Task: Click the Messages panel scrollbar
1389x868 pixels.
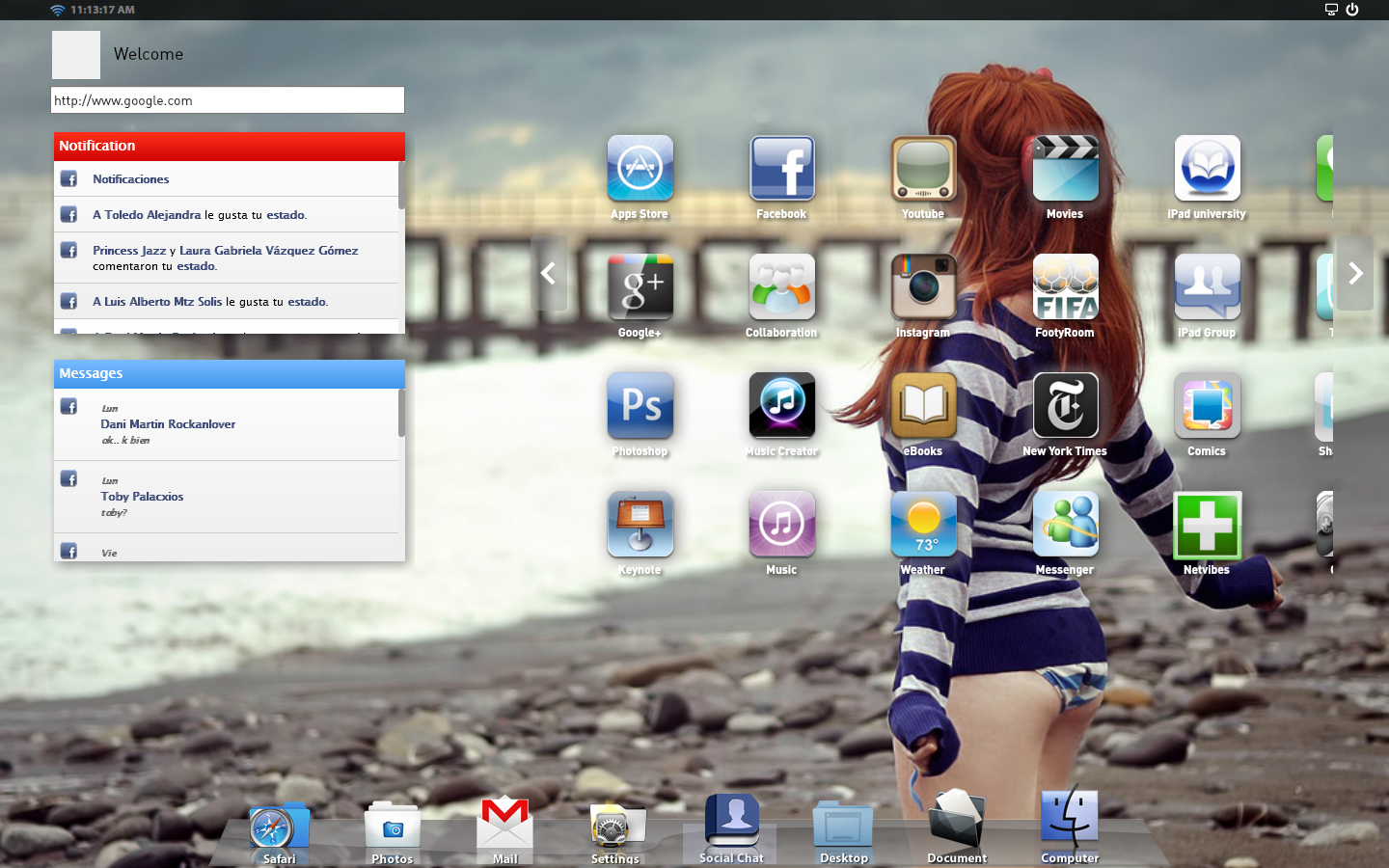Action: (401, 413)
